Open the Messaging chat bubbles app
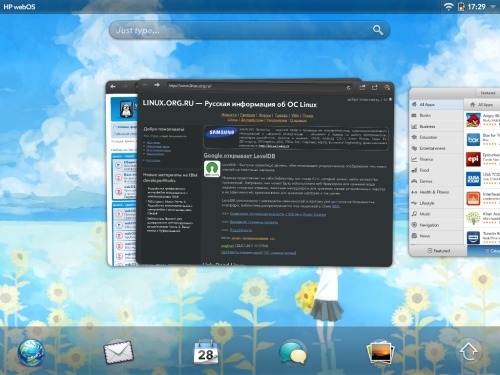The image size is (500, 375). coord(293,352)
